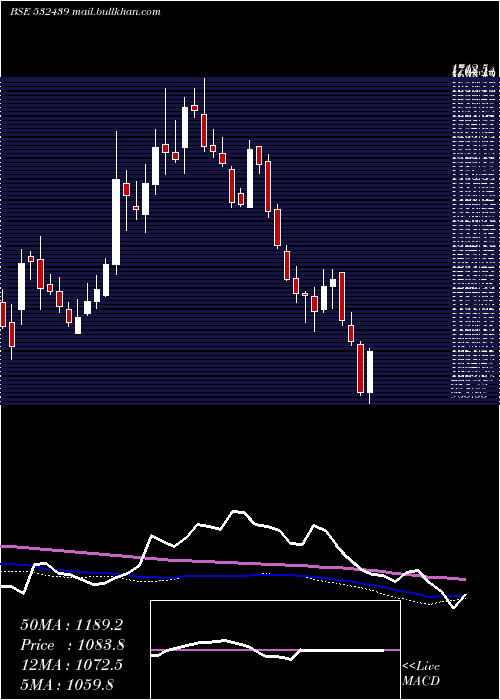Select the Price : 1083.8 value
The image size is (500, 700).
point(72,645)
